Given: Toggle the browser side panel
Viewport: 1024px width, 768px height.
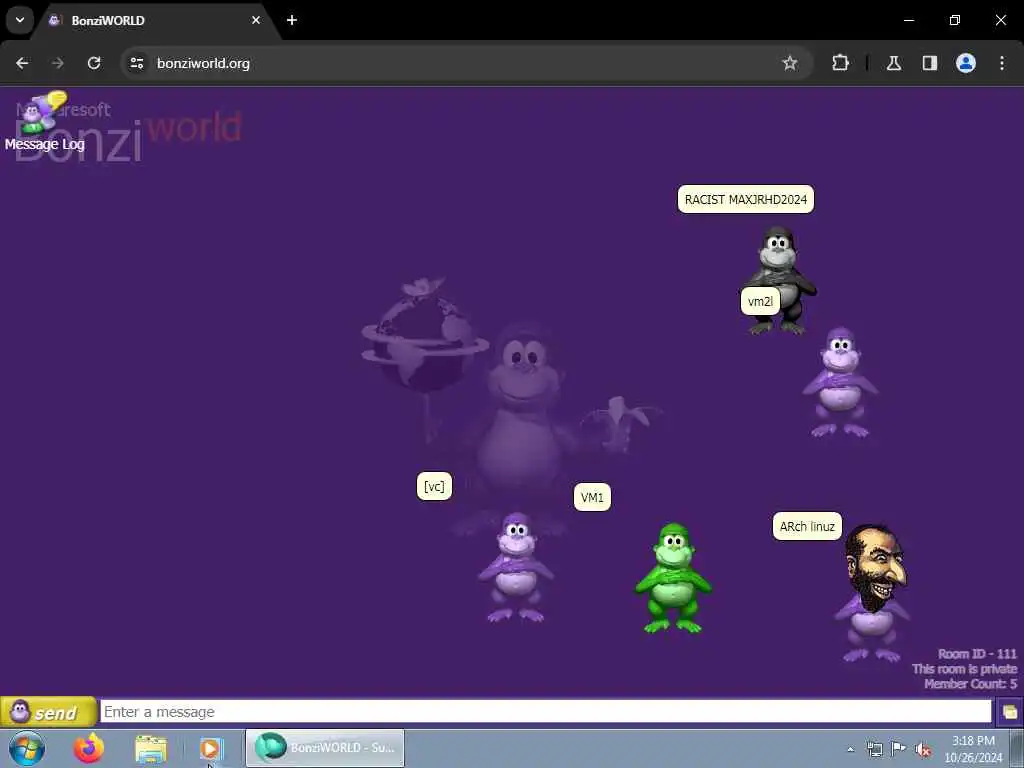Looking at the screenshot, I should tap(929, 63).
